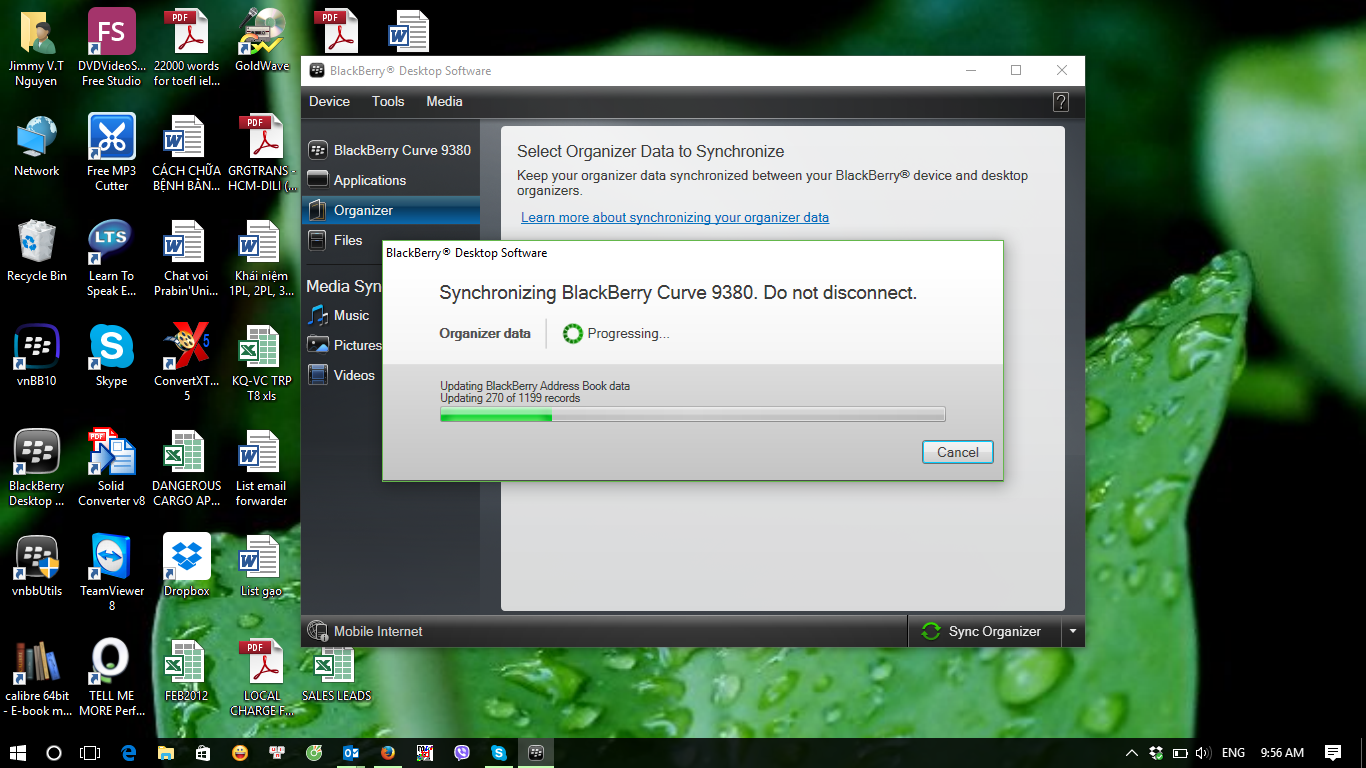Click the Pictures icon in sidebar
Image resolution: width=1366 pixels, height=768 pixels.
318,345
